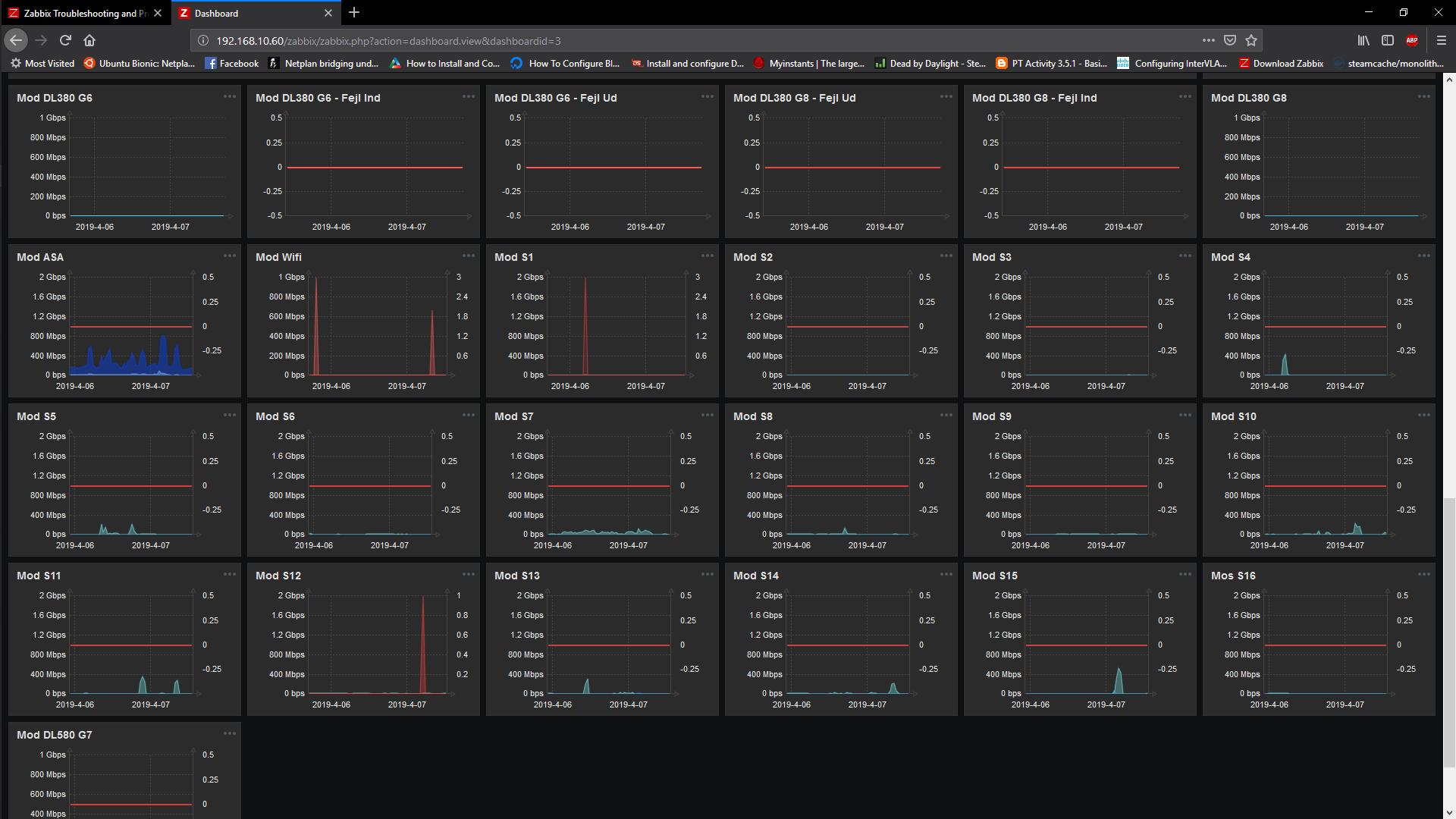1456x819 pixels.
Task: Open Facebook bookmark
Action: (x=232, y=64)
